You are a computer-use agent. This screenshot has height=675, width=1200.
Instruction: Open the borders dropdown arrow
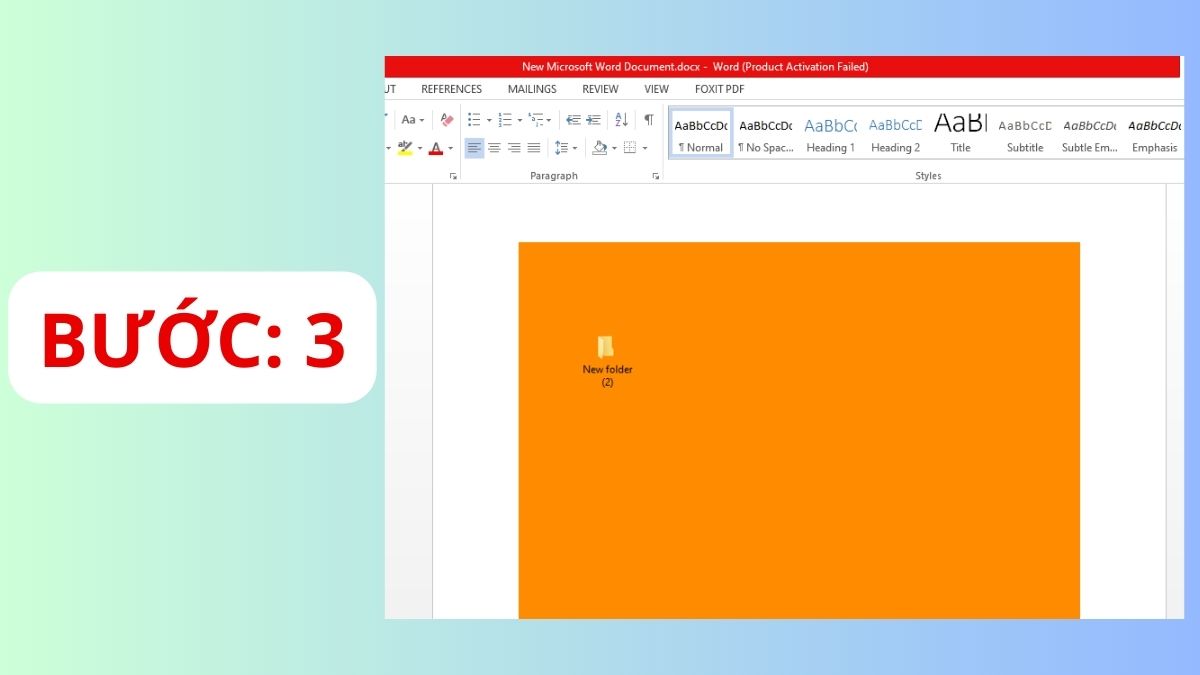[x=645, y=148]
